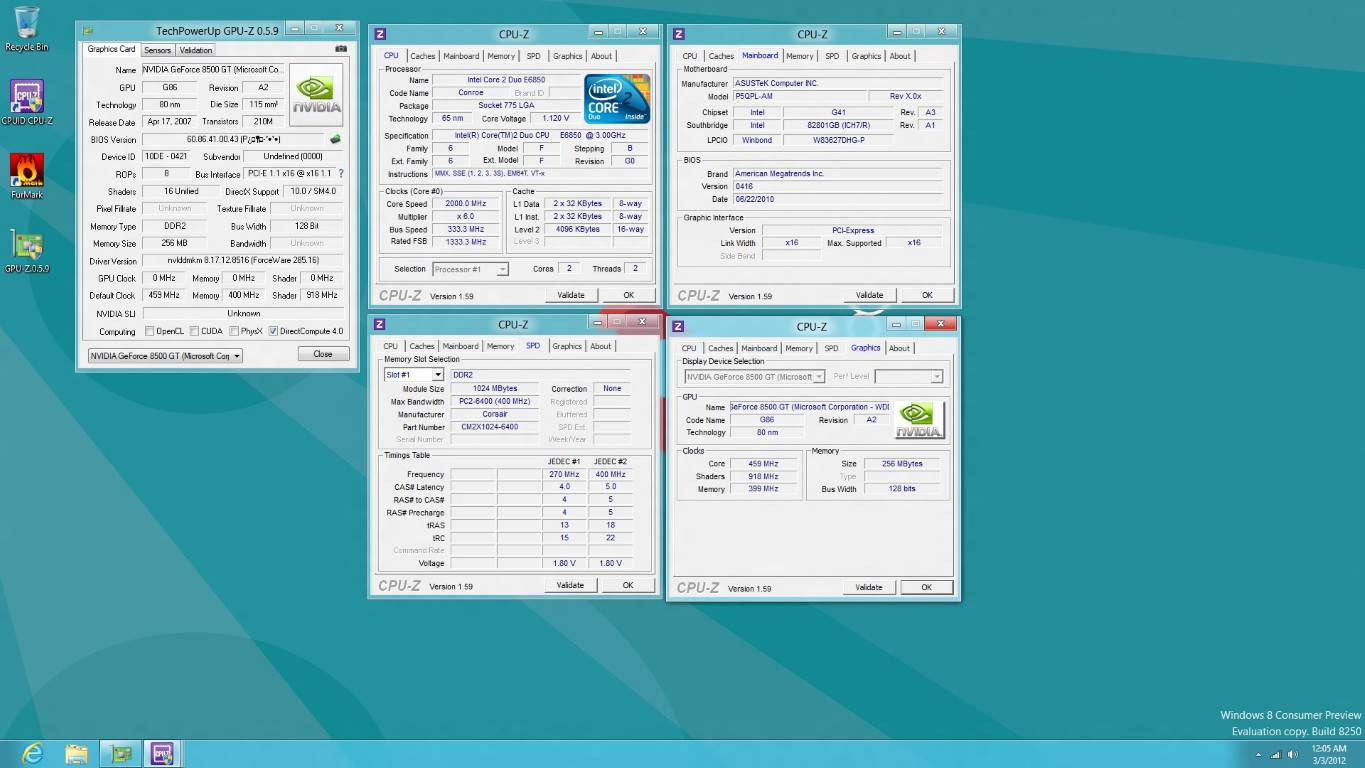Image resolution: width=1365 pixels, height=768 pixels.
Task: Open SPD tab in CPU-Z Mainboard-tab window
Action: point(832,56)
